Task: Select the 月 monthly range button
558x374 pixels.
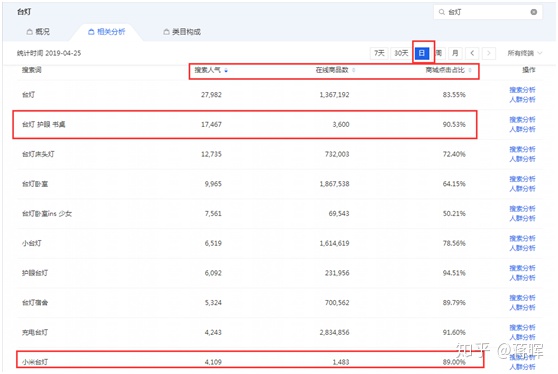Action: (x=455, y=53)
